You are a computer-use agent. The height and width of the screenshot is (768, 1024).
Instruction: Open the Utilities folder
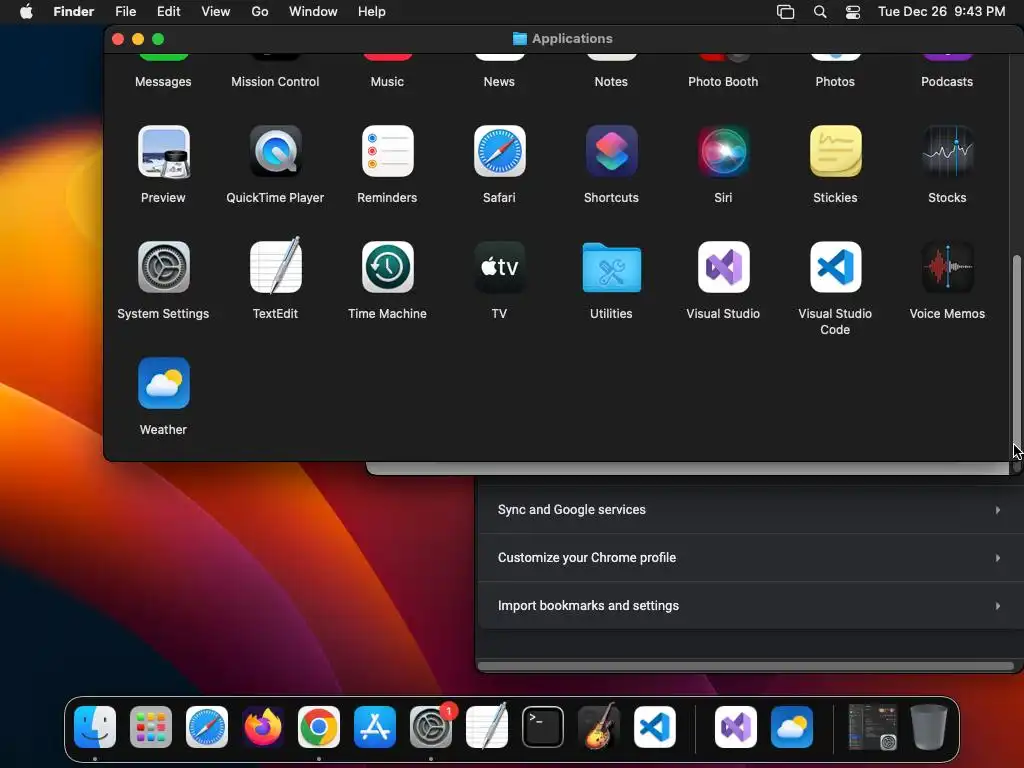[x=611, y=267]
